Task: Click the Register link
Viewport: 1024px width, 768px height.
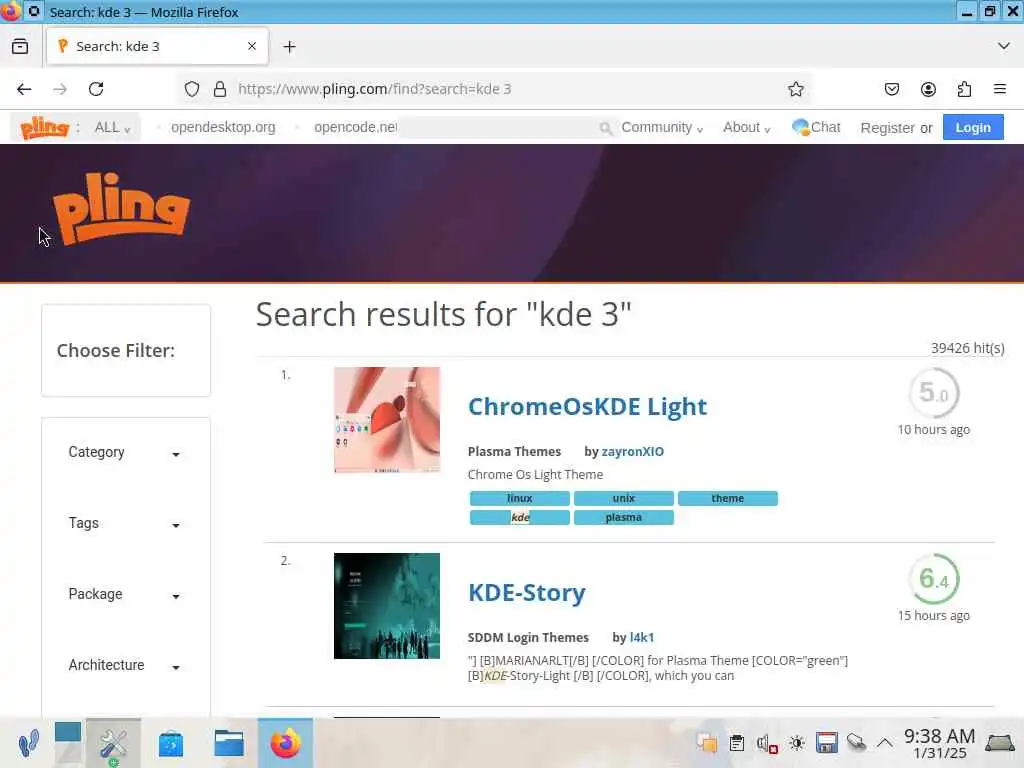Action: pos(887,128)
